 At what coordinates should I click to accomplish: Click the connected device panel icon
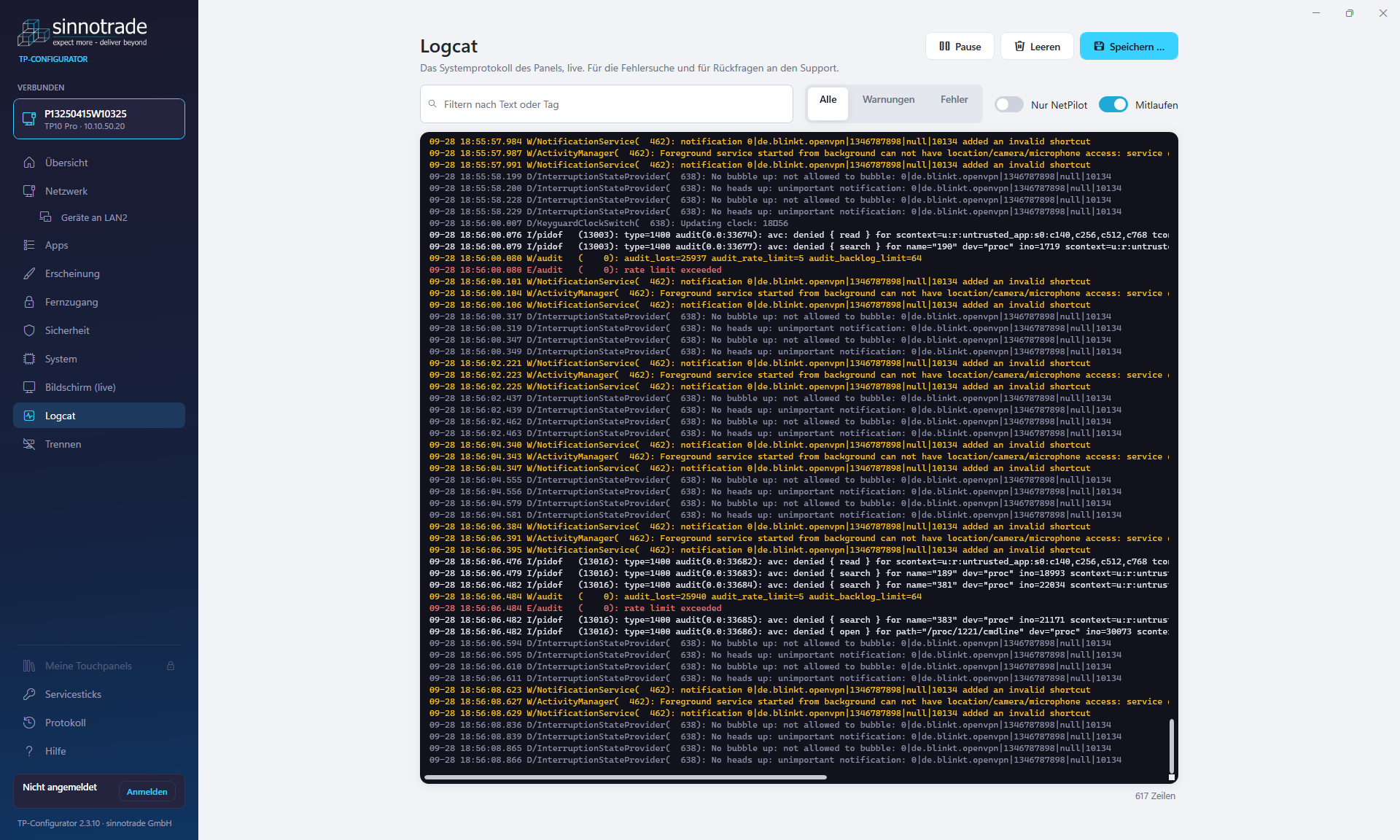[x=29, y=119]
